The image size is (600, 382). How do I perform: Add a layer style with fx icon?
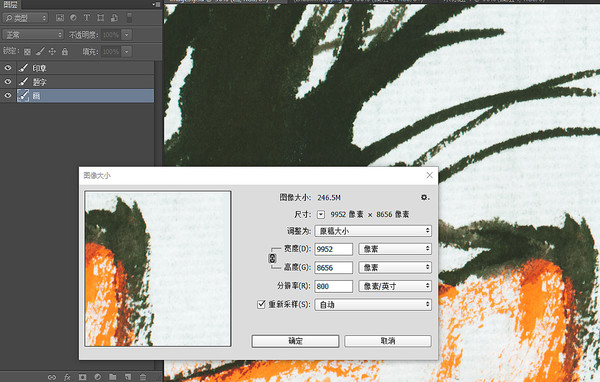click(67, 377)
